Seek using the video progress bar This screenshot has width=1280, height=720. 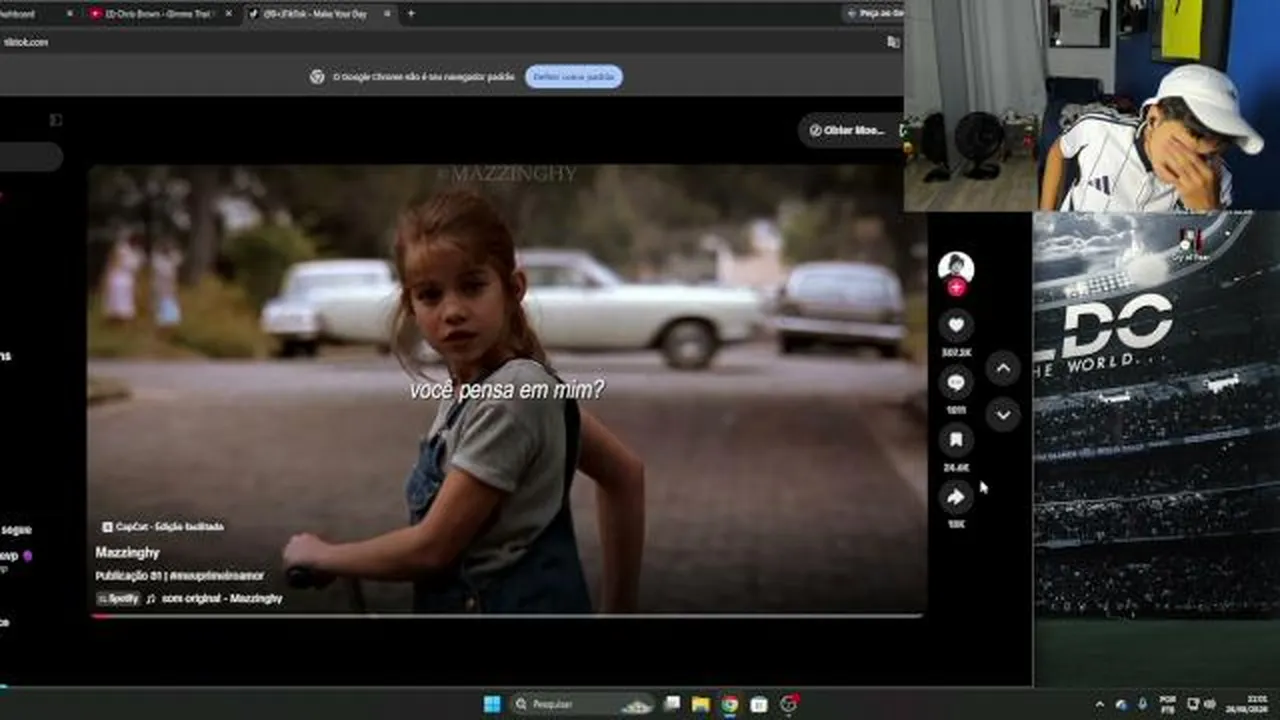tap(507, 616)
